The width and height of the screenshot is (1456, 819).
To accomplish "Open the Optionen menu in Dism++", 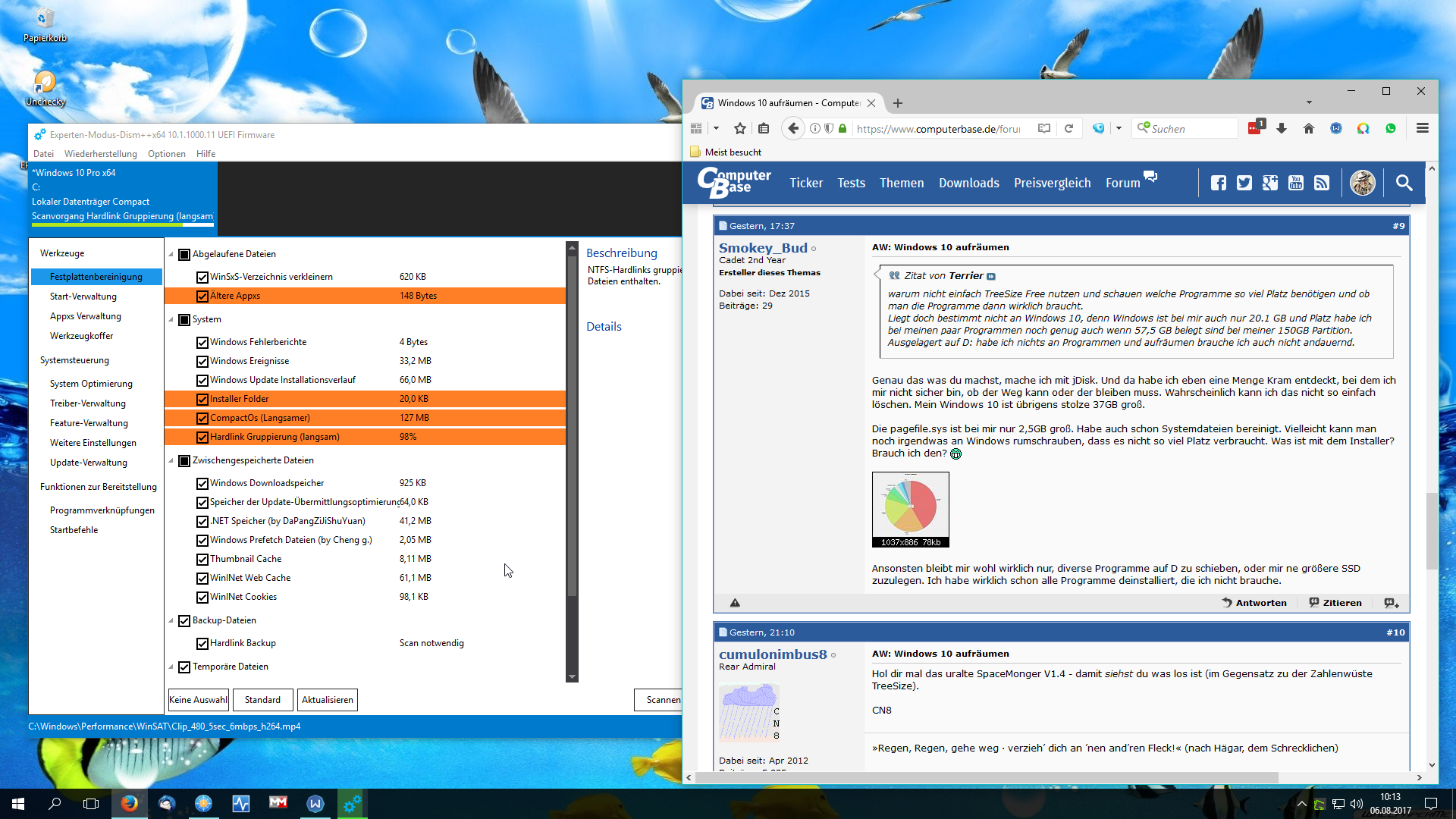I will [x=166, y=154].
